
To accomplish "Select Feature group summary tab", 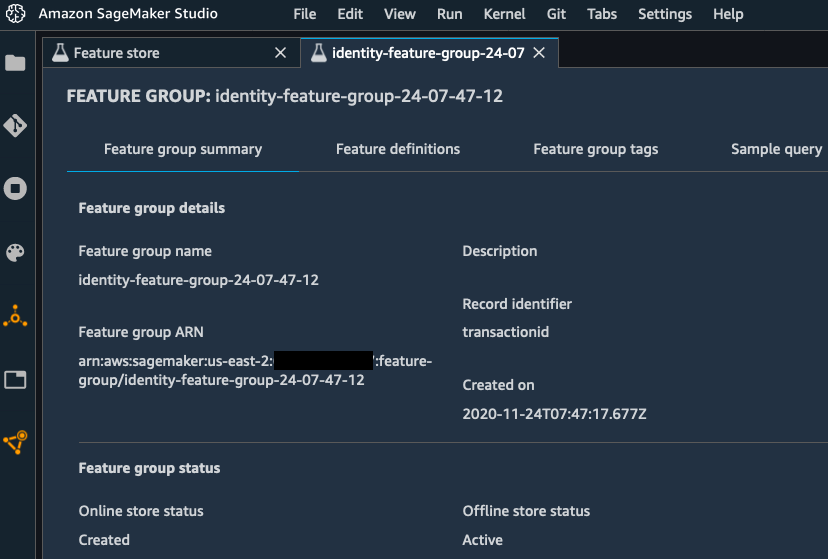I will tap(183, 149).
